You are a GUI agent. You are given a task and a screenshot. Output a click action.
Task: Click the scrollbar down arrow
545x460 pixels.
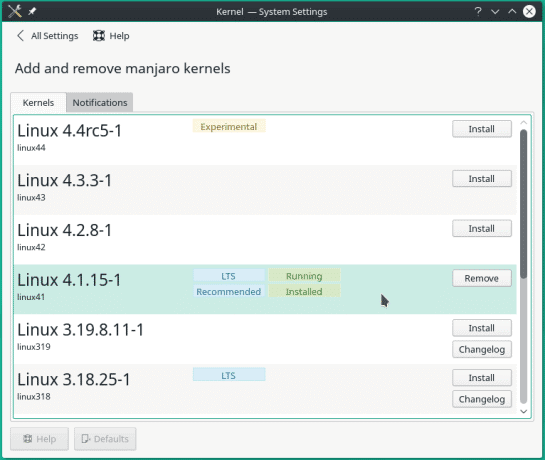click(523, 411)
